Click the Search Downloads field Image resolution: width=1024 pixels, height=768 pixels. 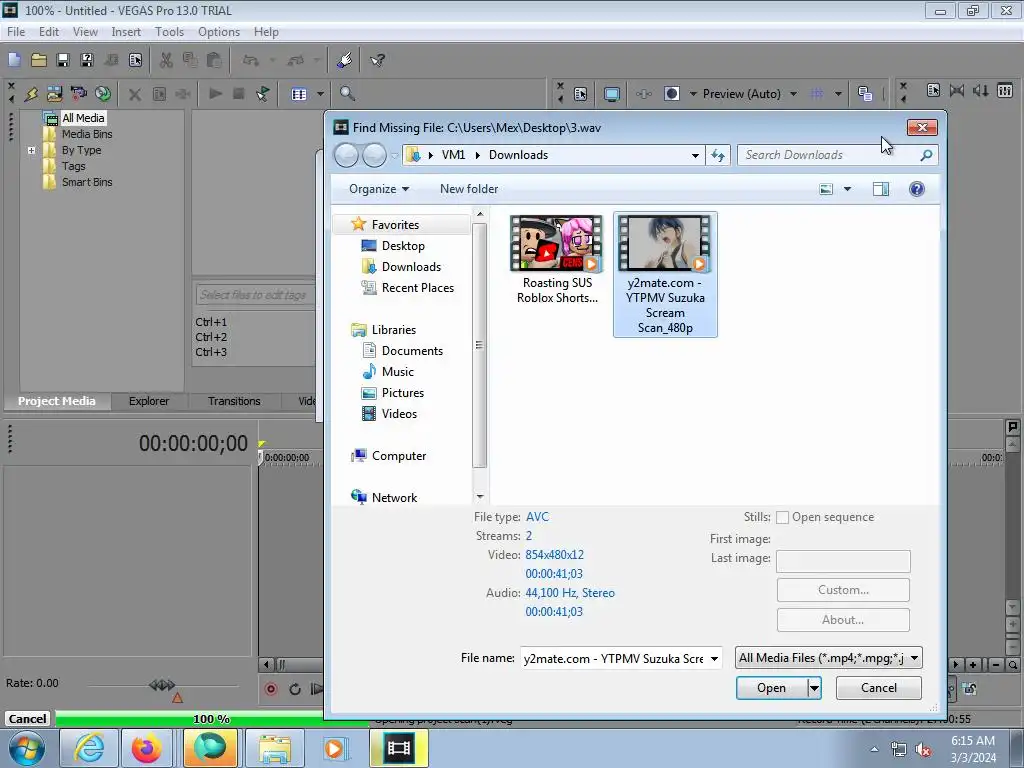click(838, 155)
